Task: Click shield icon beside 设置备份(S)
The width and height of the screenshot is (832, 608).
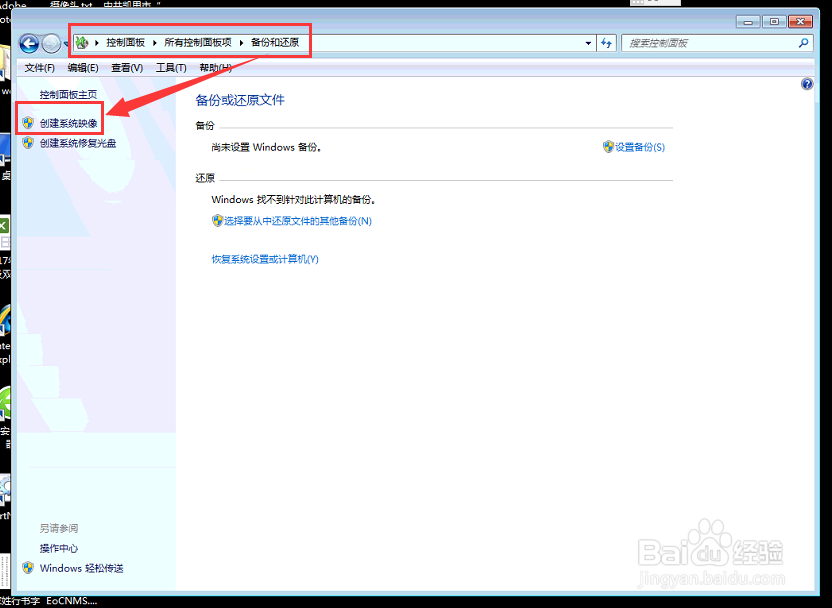Action: point(608,146)
